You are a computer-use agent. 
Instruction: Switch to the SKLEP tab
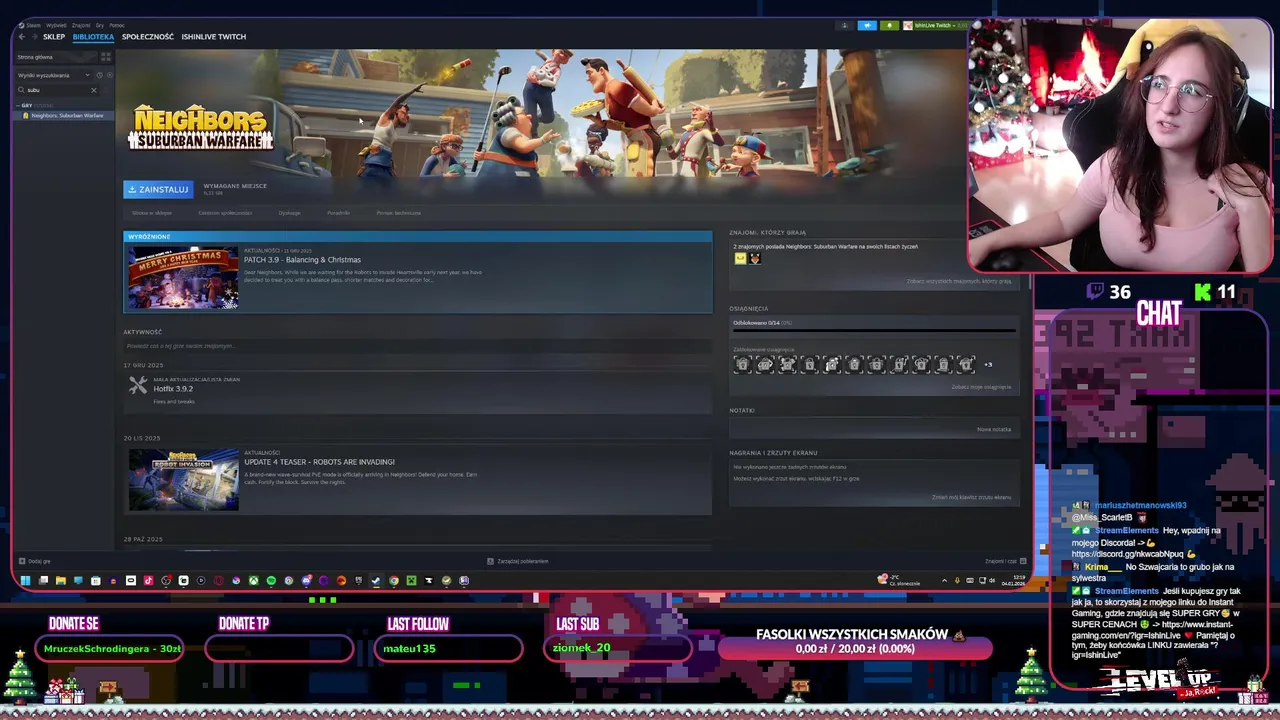54,37
